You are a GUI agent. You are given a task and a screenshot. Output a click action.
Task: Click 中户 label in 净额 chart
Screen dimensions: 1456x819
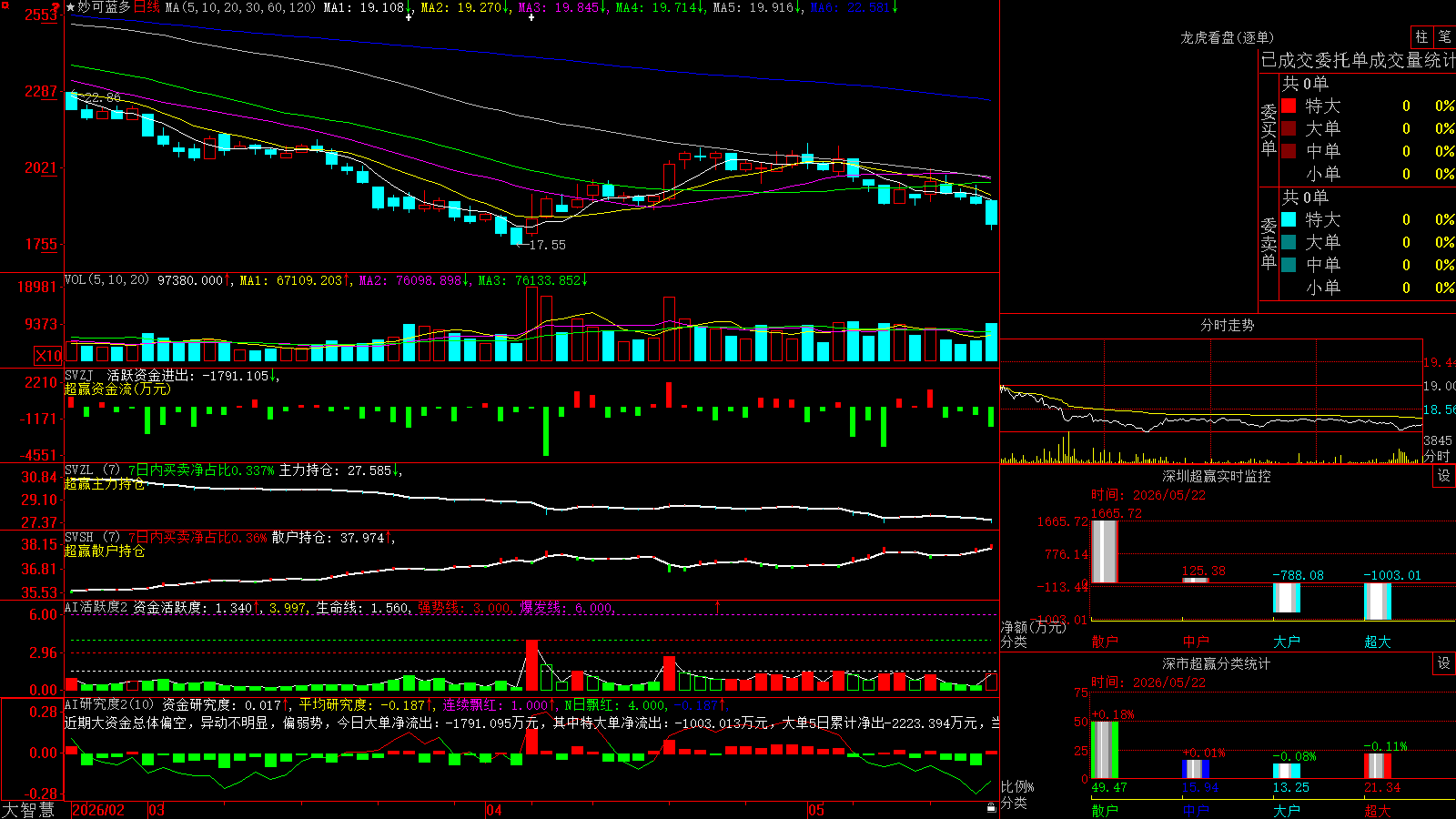coord(1196,642)
